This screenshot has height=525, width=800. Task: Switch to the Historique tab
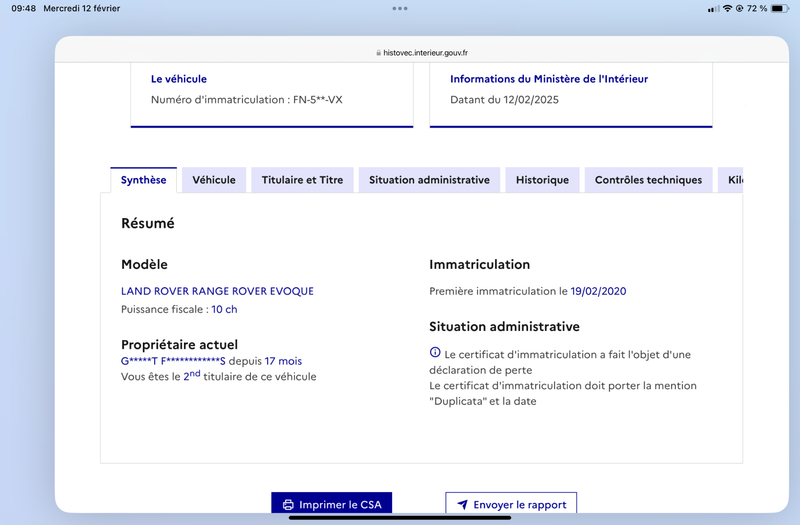tap(542, 180)
